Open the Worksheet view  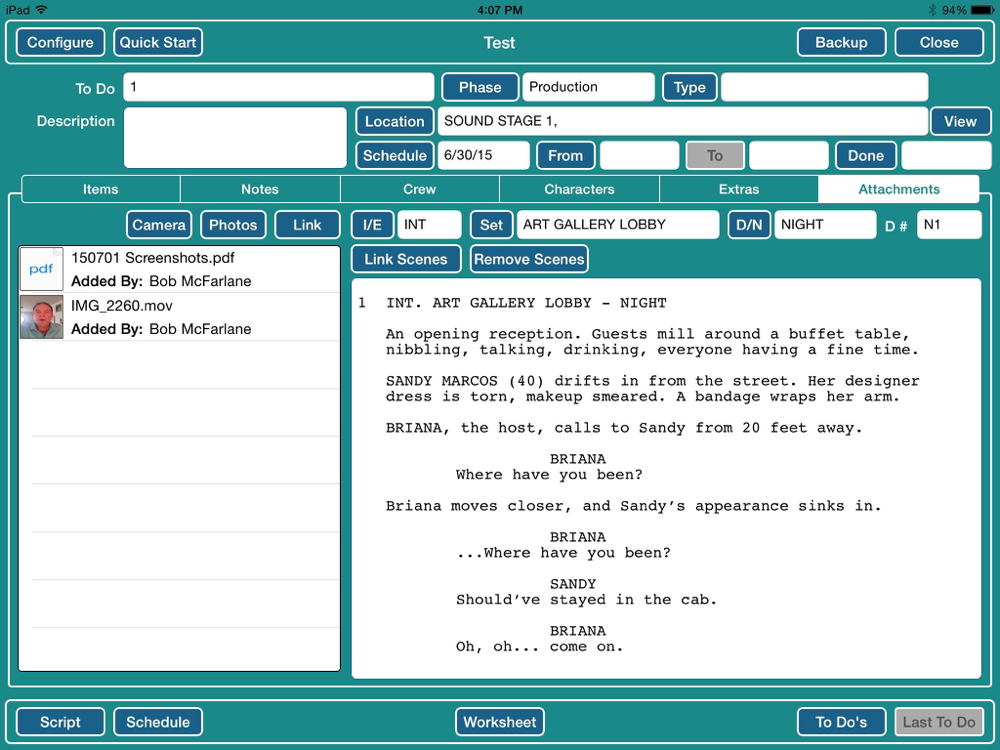500,722
